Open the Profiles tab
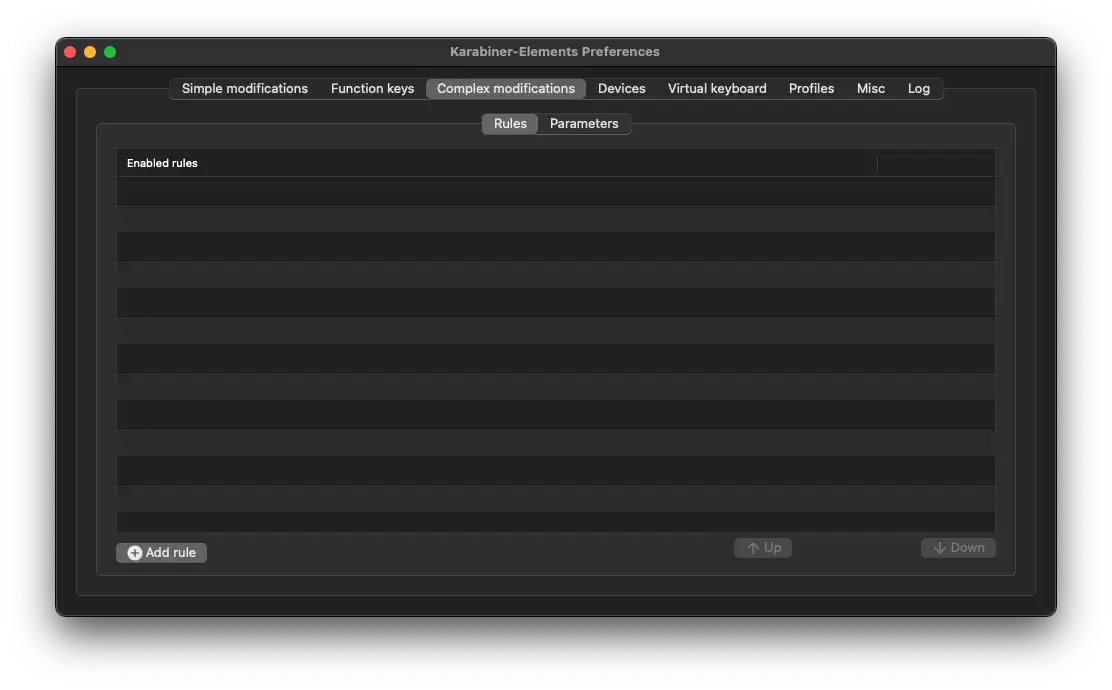1112x690 pixels. click(811, 89)
